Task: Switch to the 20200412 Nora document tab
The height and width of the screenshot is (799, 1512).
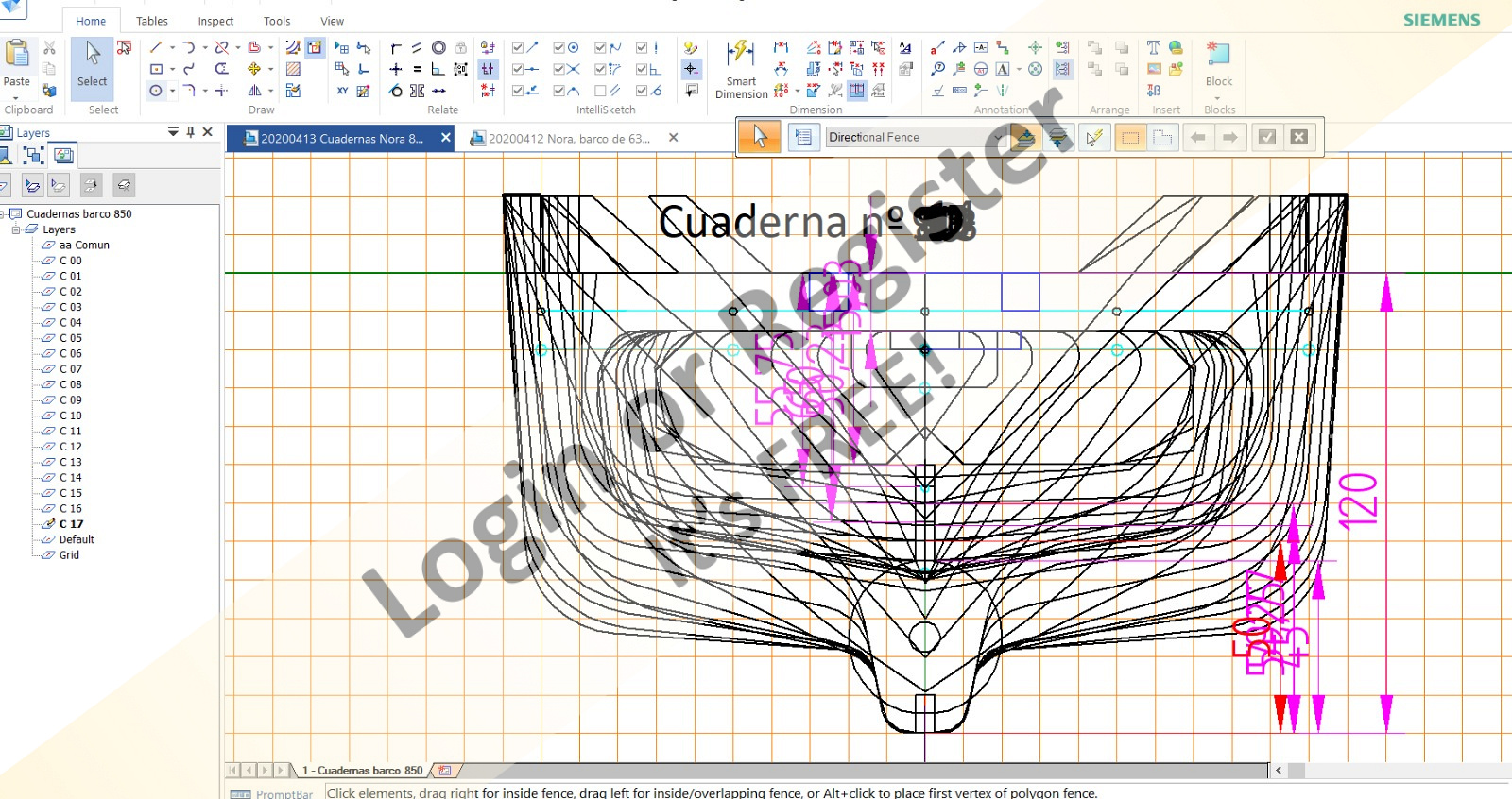Action: tap(568, 138)
